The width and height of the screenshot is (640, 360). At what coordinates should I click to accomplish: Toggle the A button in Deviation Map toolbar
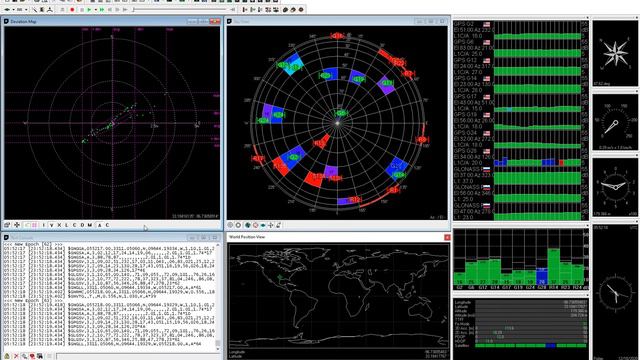[100, 225]
